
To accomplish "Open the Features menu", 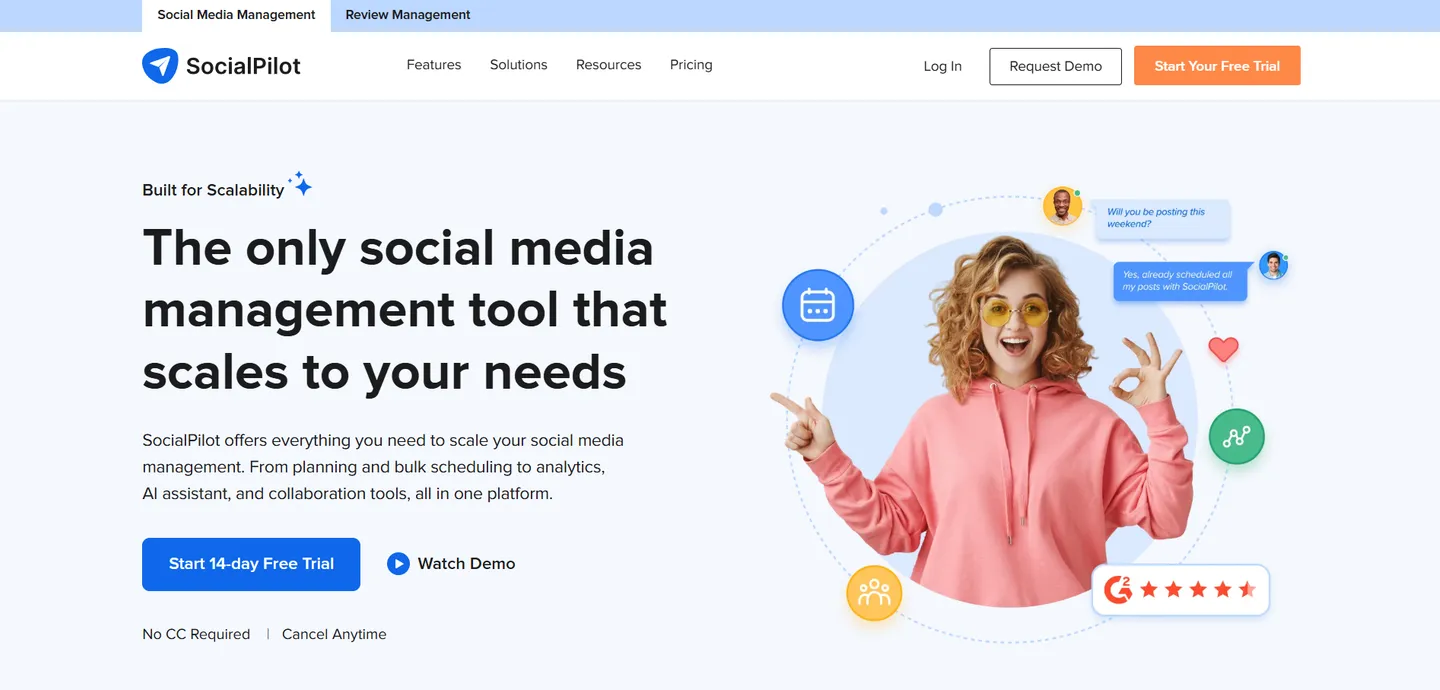I will point(434,65).
